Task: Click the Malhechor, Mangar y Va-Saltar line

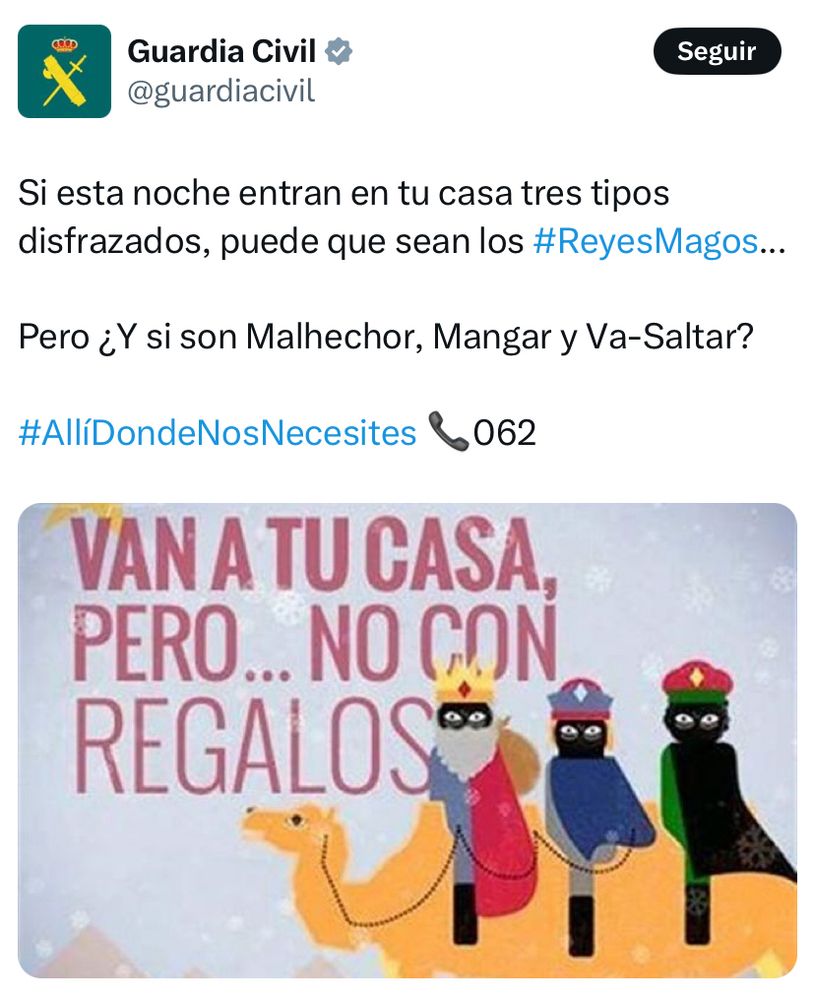Action: (x=386, y=337)
